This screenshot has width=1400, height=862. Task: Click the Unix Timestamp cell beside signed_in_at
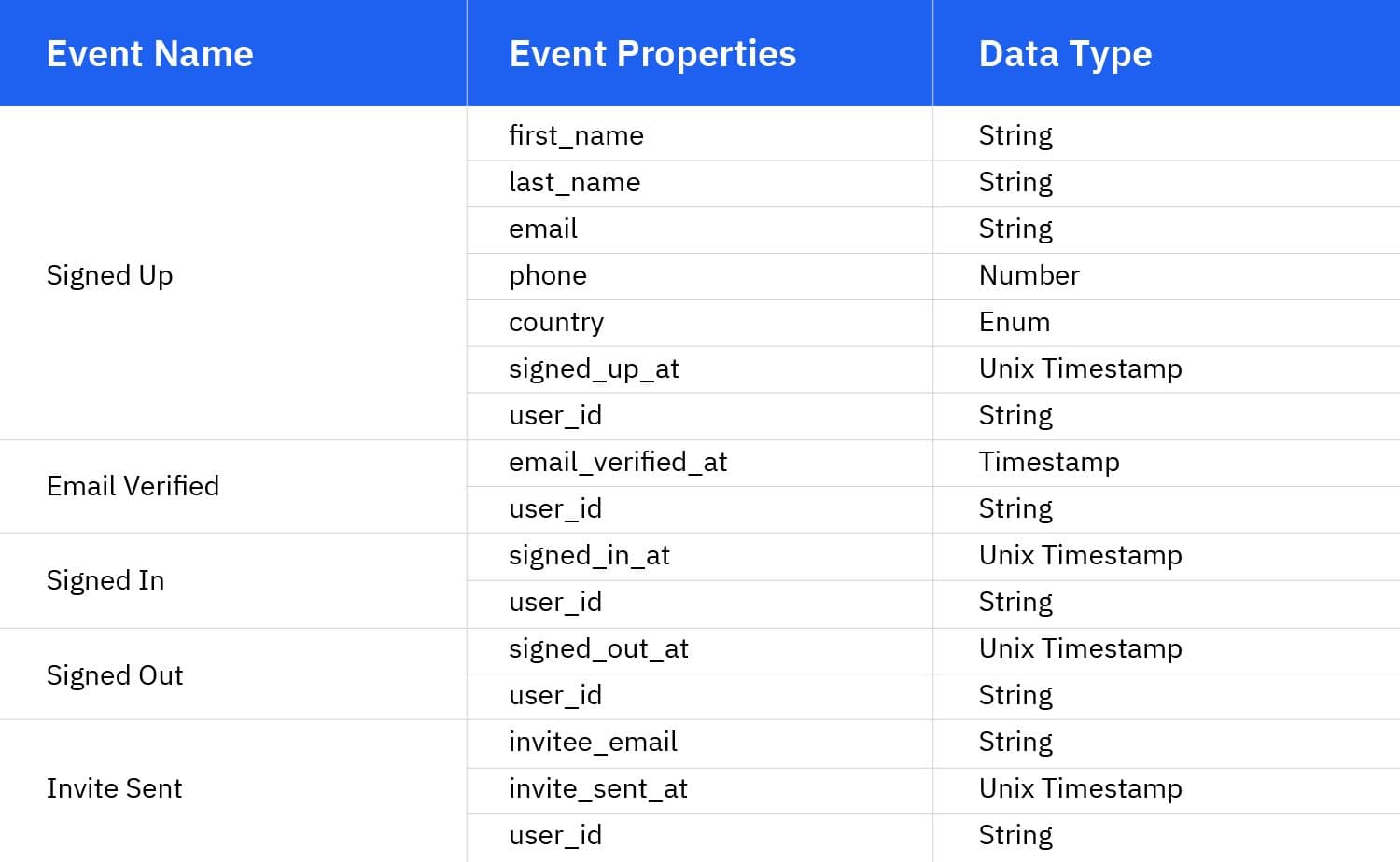coord(1080,555)
